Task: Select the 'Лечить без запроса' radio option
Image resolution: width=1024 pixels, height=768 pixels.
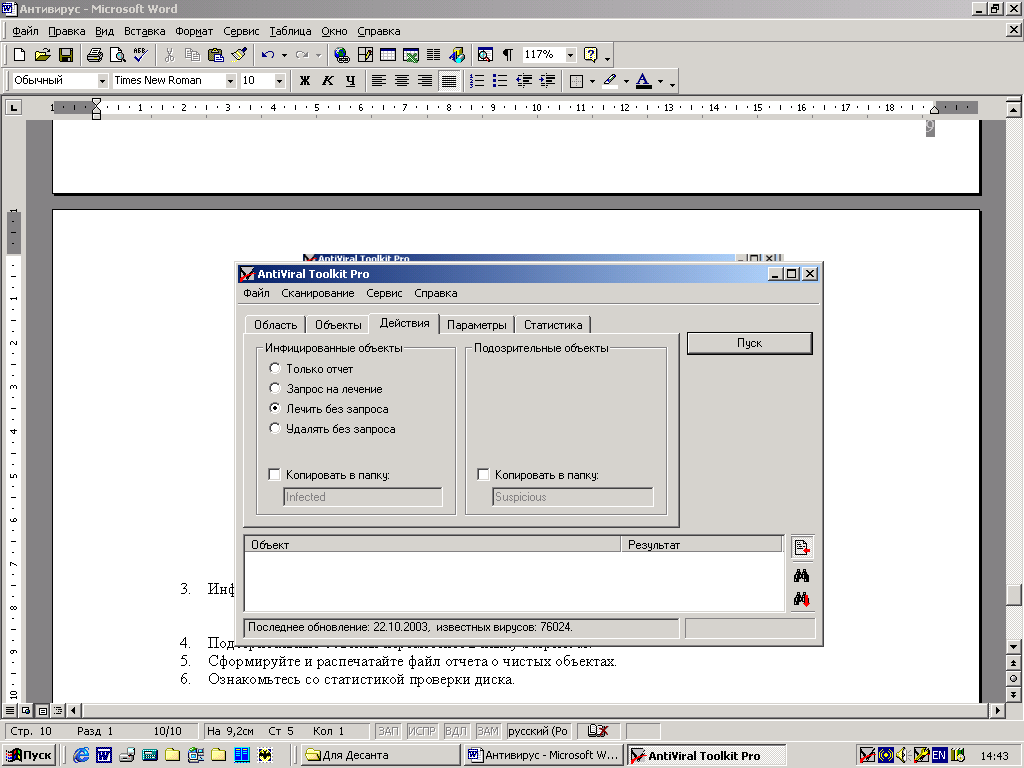Action: coord(275,408)
